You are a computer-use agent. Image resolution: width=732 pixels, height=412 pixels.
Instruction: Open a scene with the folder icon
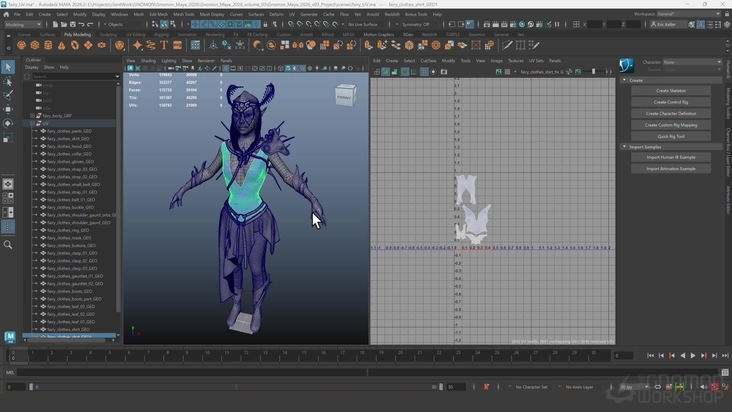click(63, 24)
